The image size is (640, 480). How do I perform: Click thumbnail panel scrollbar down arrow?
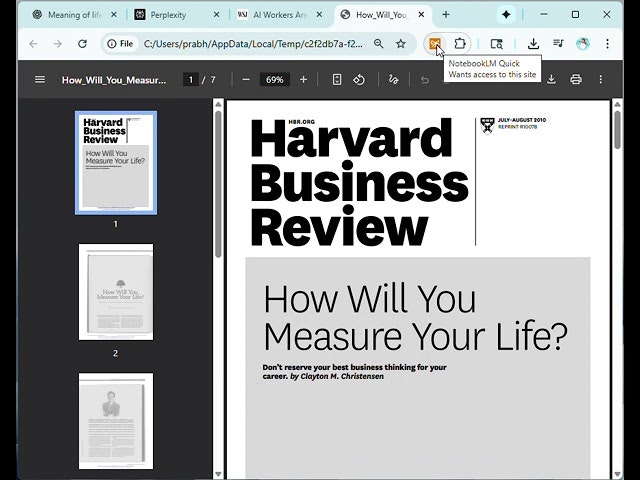click(x=218, y=474)
